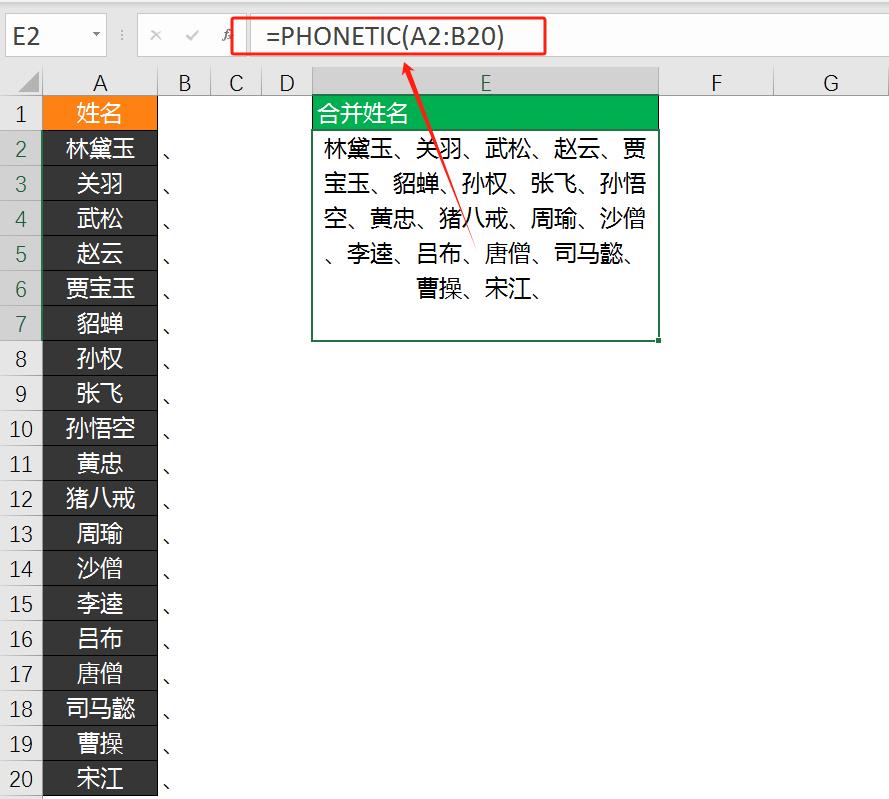Viewport: 889px width, 799px height.
Task: Select cell containing 林黛玉
Action: (100, 149)
